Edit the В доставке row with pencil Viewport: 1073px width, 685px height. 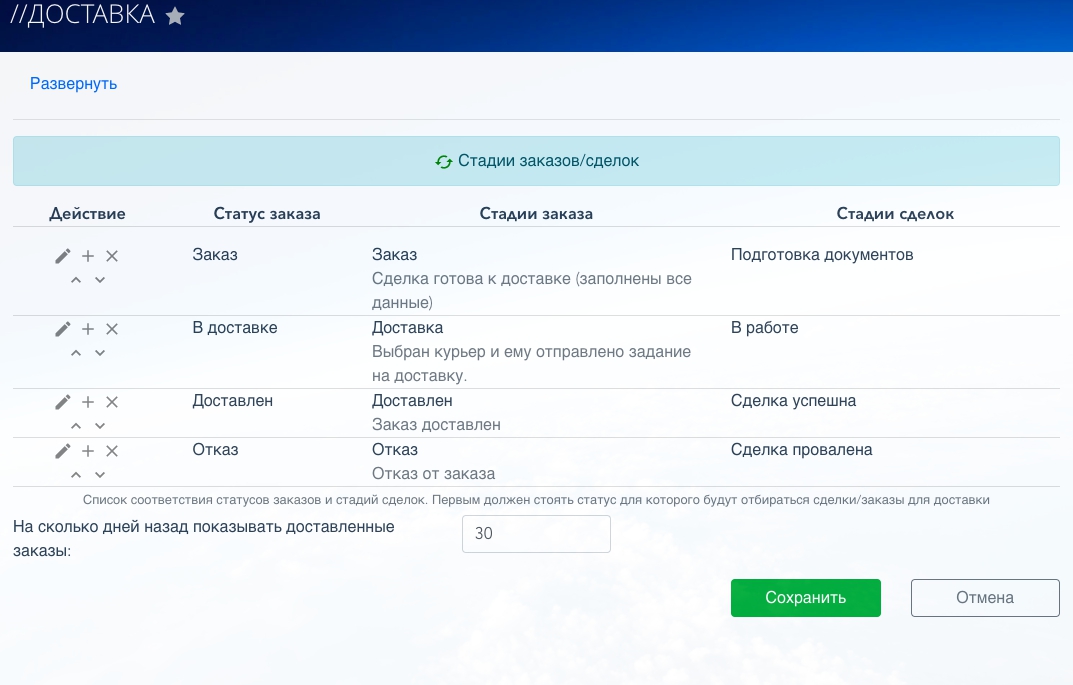63,329
